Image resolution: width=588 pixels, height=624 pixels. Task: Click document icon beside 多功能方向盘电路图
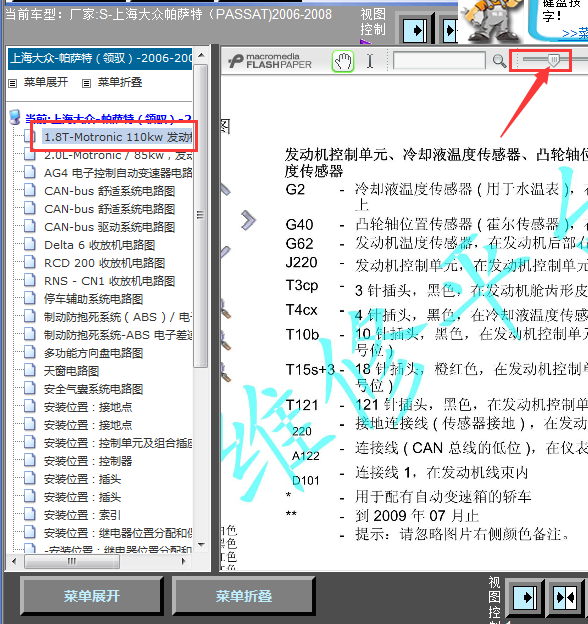click(29, 352)
